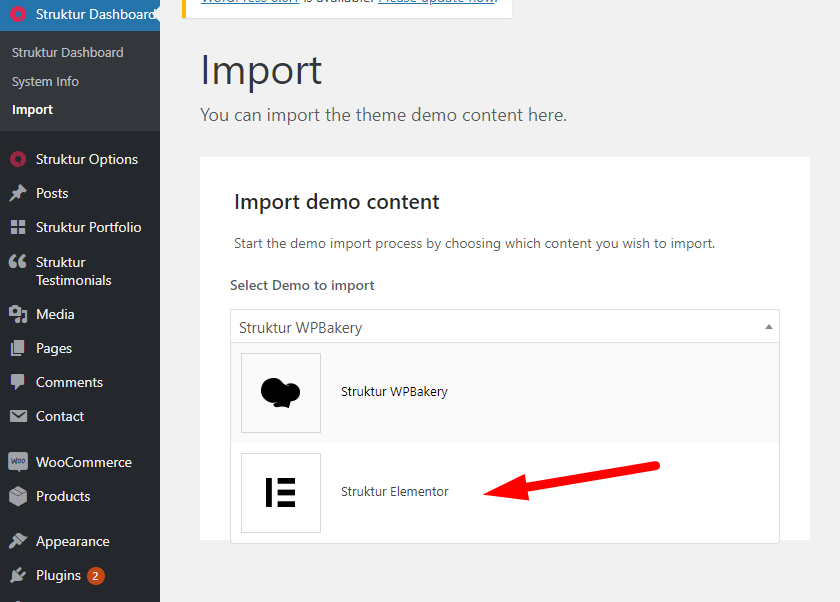840x602 pixels.
Task: Open the Comments menu
Action: [x=80, y=382]
